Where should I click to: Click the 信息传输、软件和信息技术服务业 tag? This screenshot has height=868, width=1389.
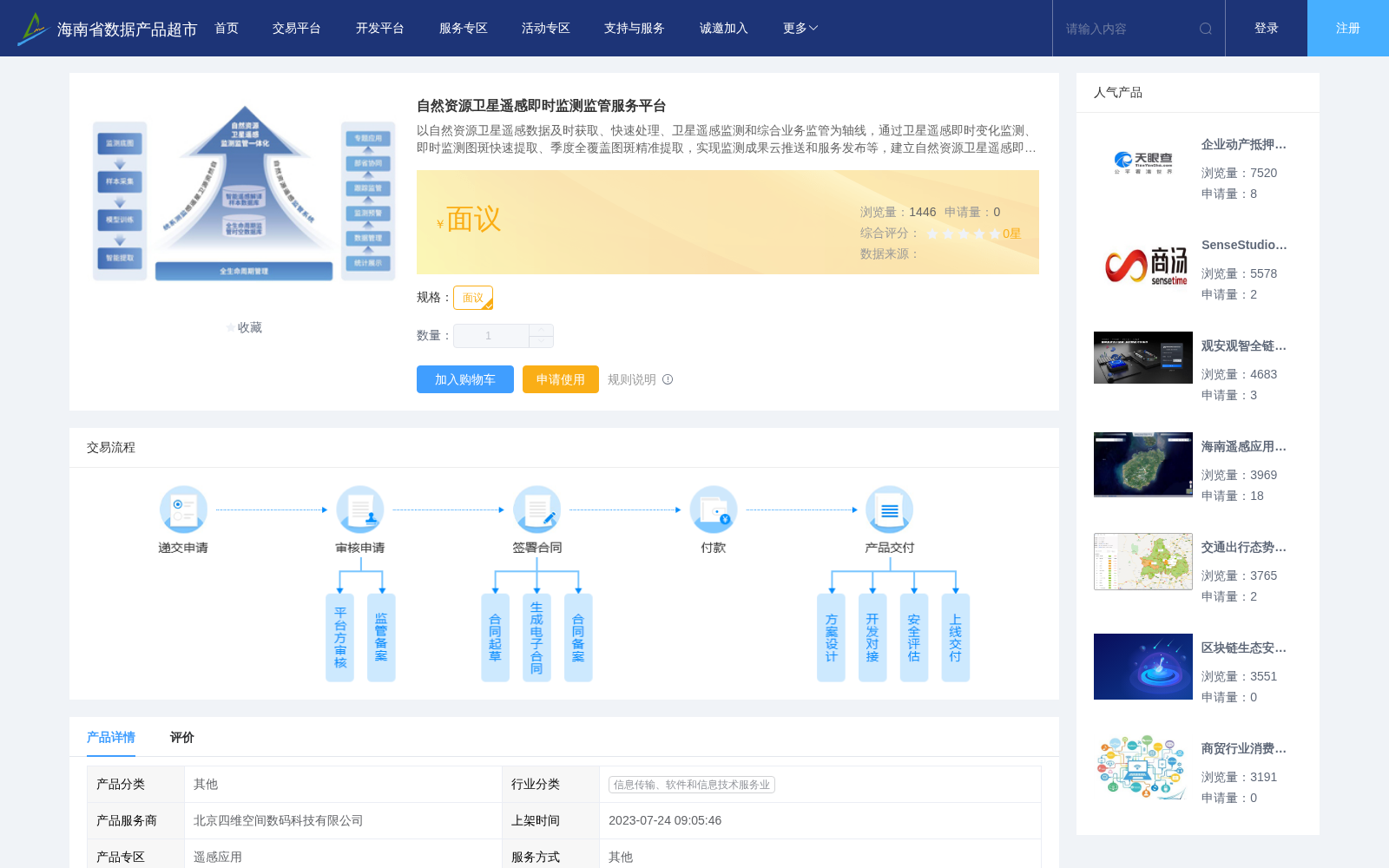pyautogui.click(x=692, y=785)
